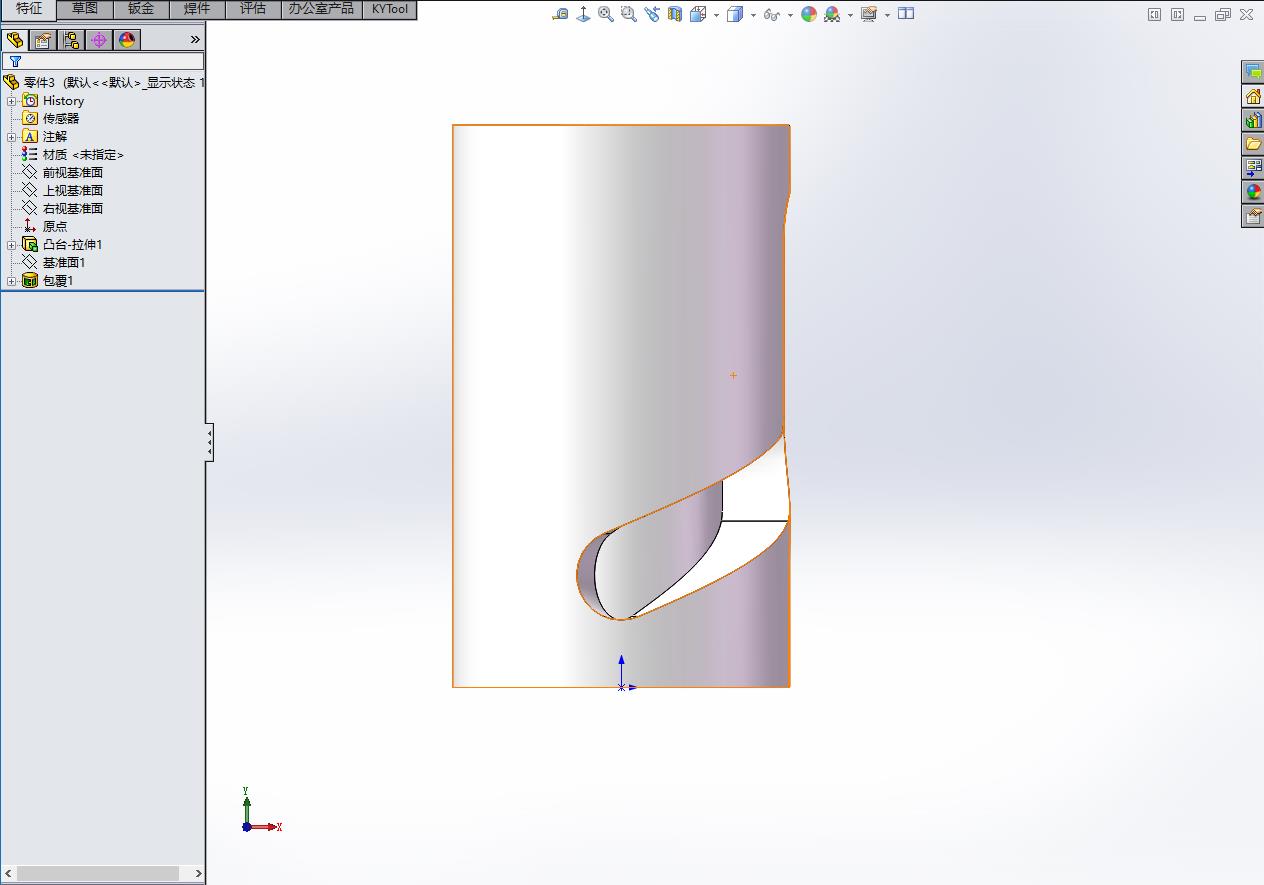1264x885 pixels.
Task: Click the Edit Appearance color ball icon
Action: point(809,14)
